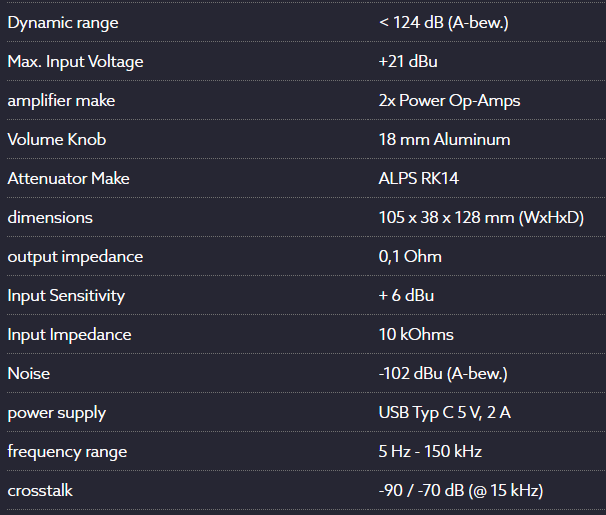
Task: Click the 'ALPS RK14' value
Action: [x=419, y=178]
